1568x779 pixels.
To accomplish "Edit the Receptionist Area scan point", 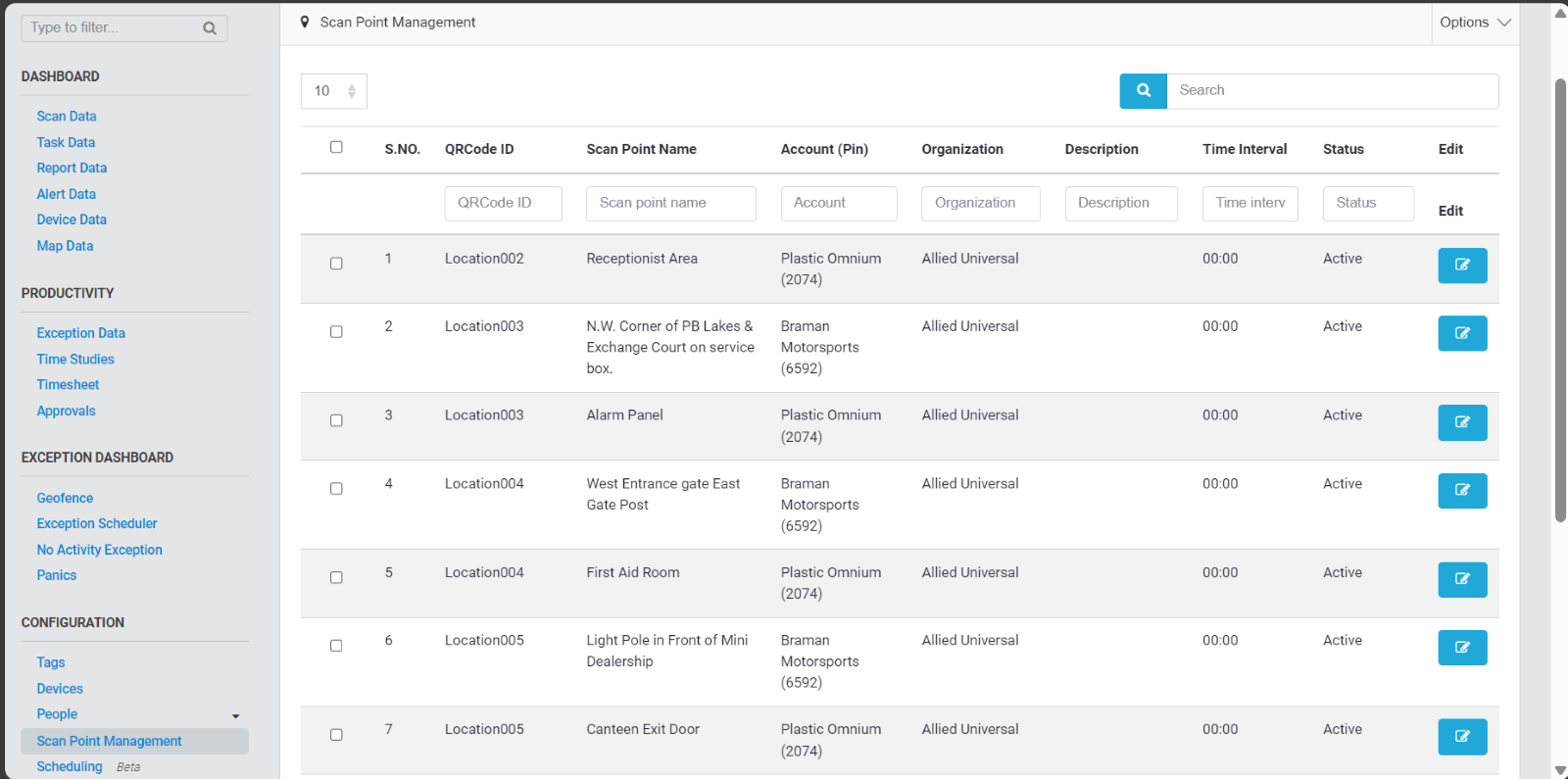I will pyautogui.click(x=1461, y=266).
